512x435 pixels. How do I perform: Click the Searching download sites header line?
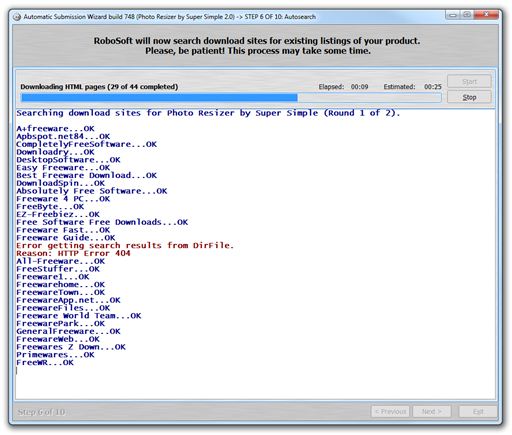pyautogui.click(x=208, y=113)
